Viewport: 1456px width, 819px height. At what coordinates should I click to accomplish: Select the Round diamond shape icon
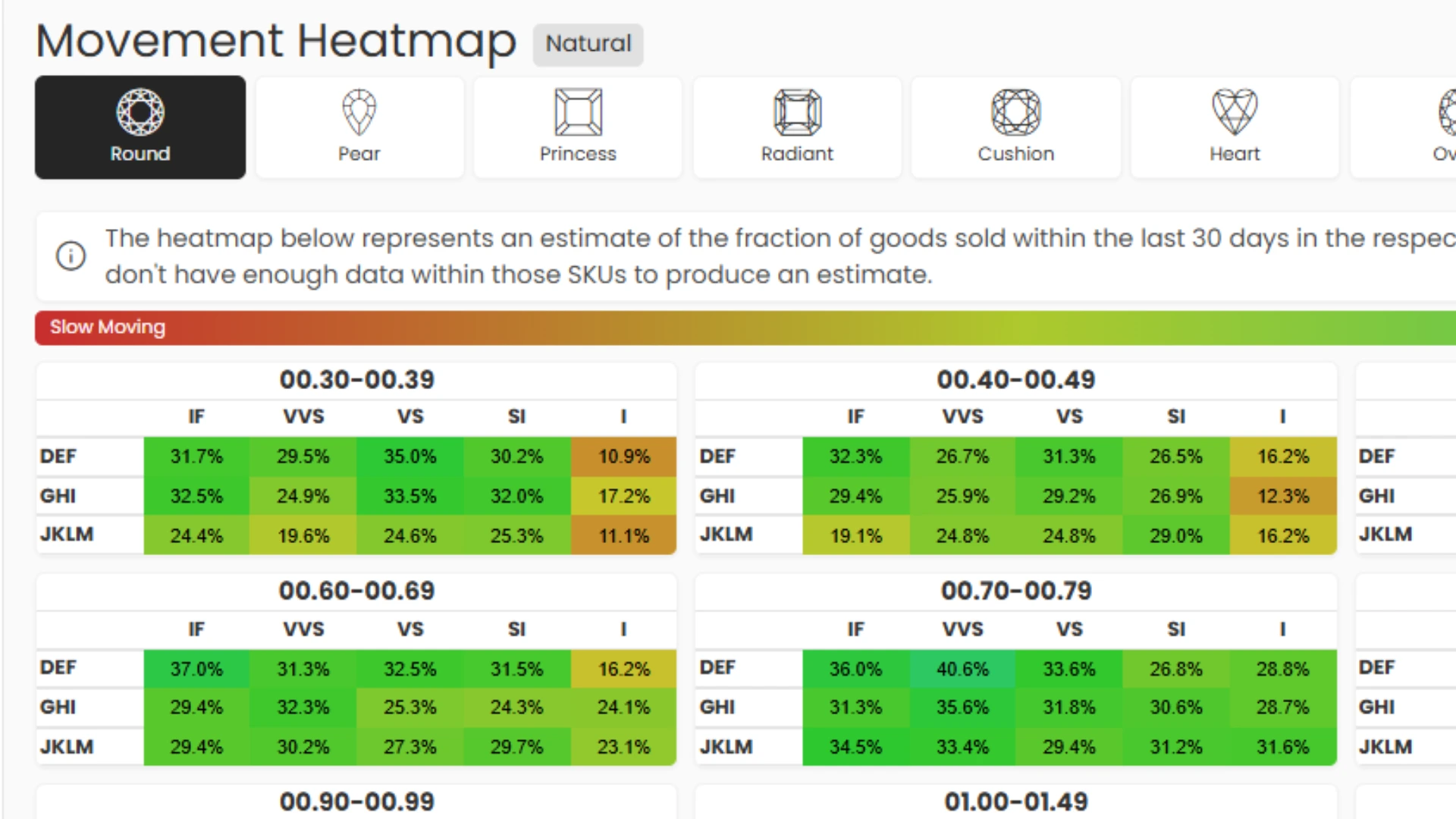140,112
